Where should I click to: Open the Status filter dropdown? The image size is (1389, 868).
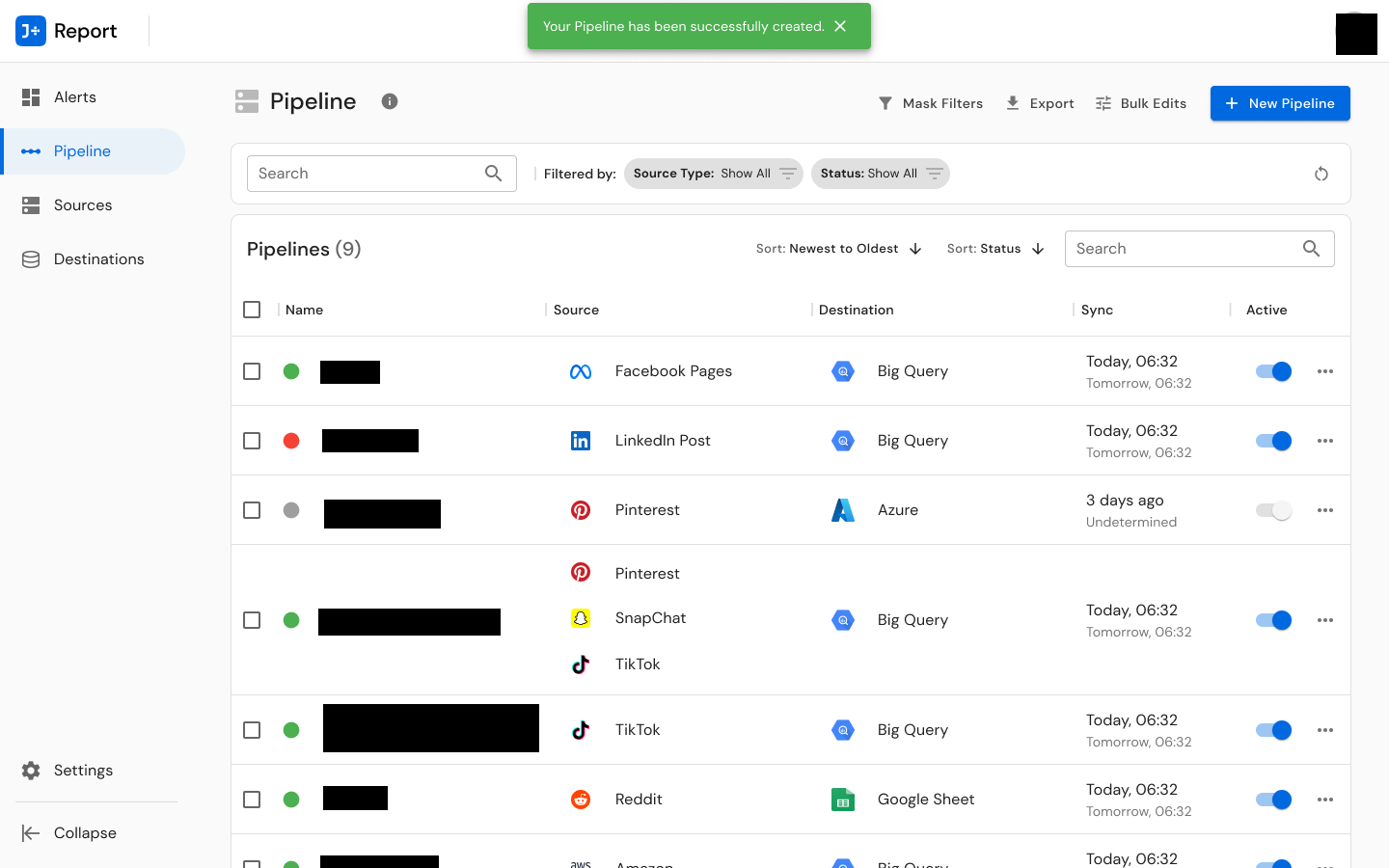[880, 174]
